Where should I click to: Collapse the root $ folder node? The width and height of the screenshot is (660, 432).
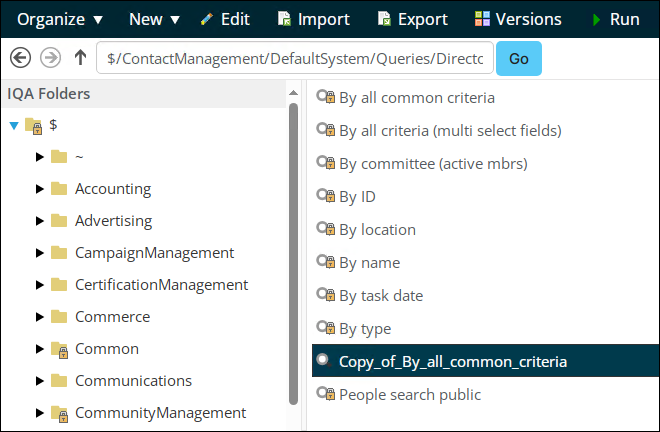[13, 126]
